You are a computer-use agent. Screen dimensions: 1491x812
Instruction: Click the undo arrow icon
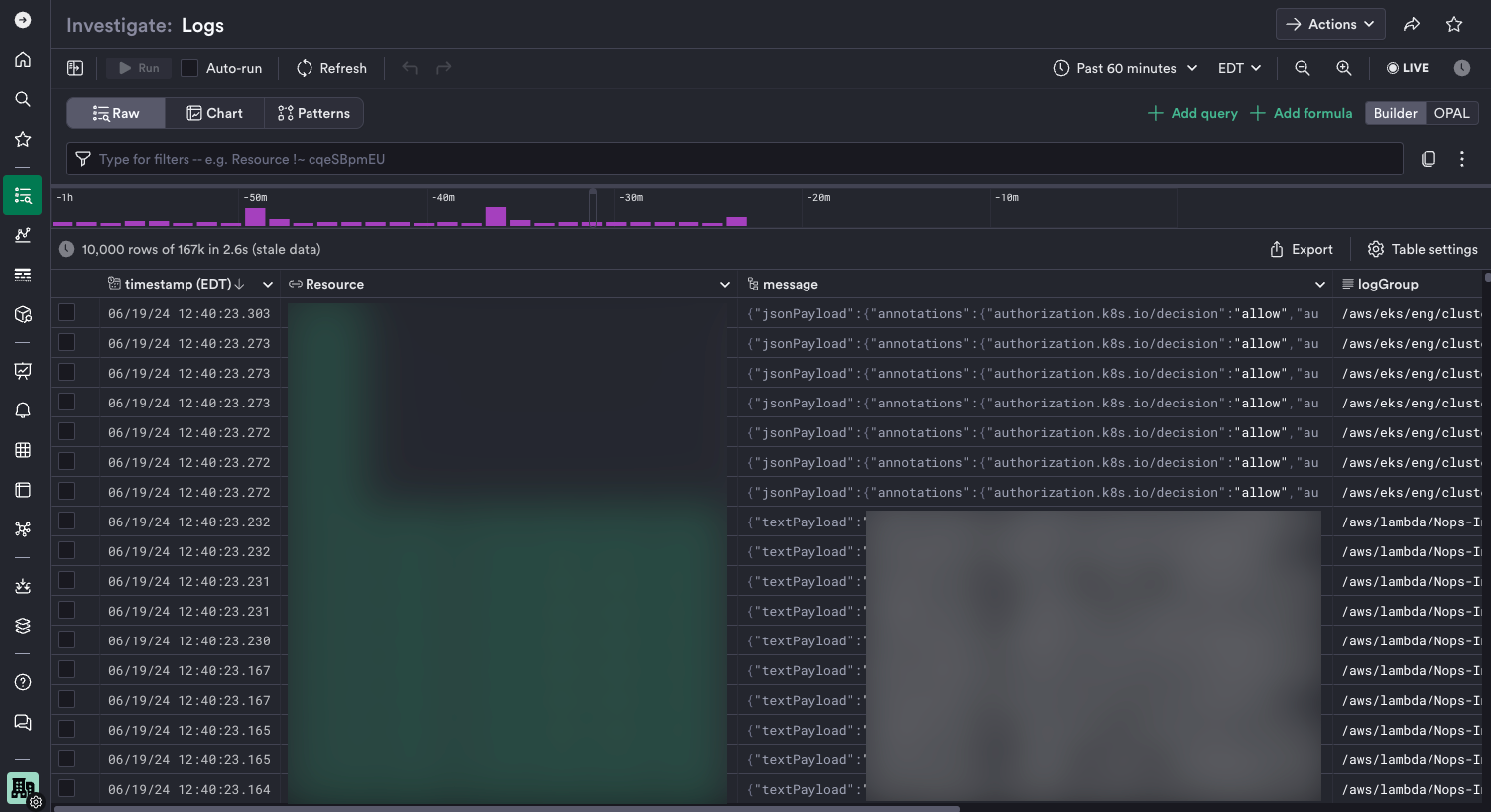pos(410,68)
